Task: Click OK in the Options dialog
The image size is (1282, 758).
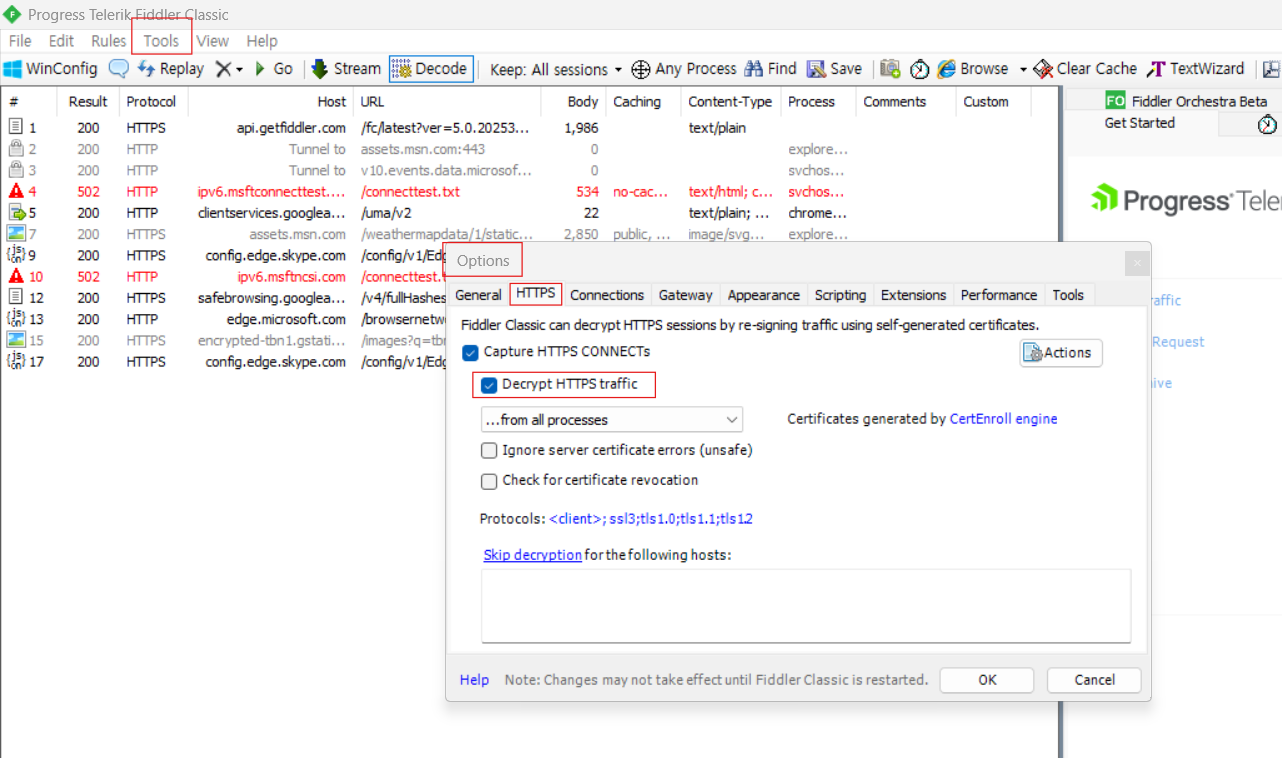Action: (987, 680)
